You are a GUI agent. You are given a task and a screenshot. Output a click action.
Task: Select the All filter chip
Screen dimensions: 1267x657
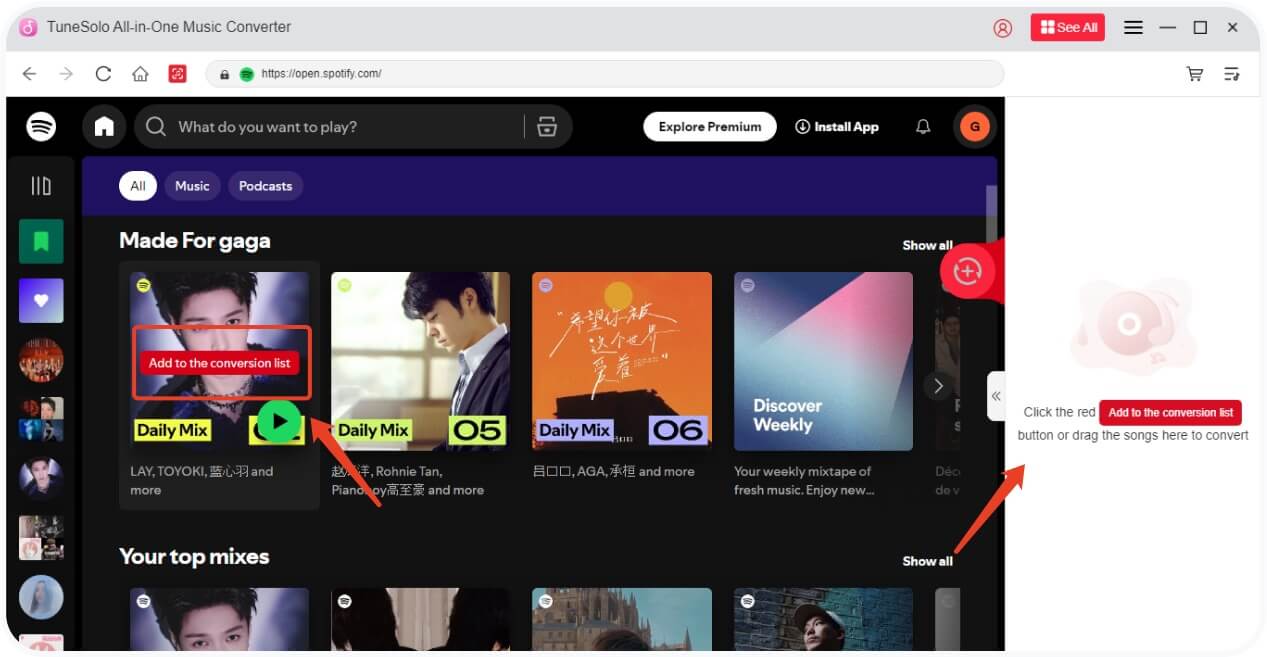pos(138,186)
